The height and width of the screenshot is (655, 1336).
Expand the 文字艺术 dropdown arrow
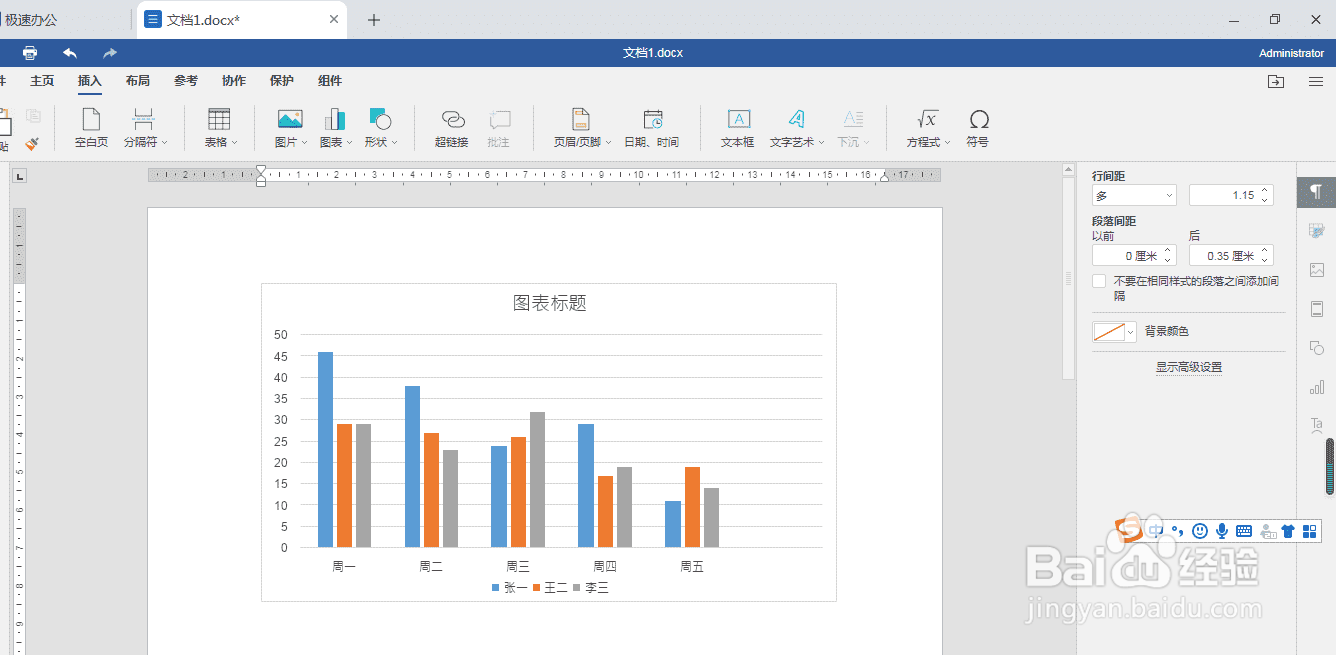(x=822, y=143)
